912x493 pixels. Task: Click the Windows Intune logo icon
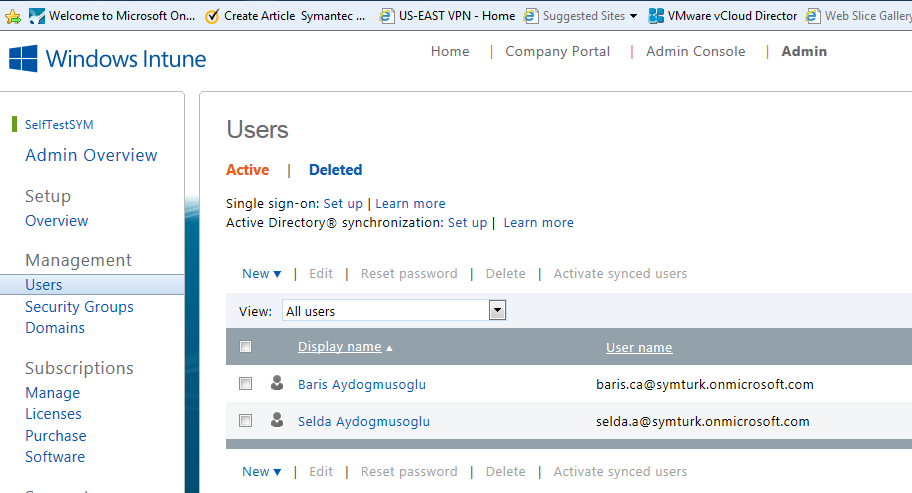(x=23, y=59)
